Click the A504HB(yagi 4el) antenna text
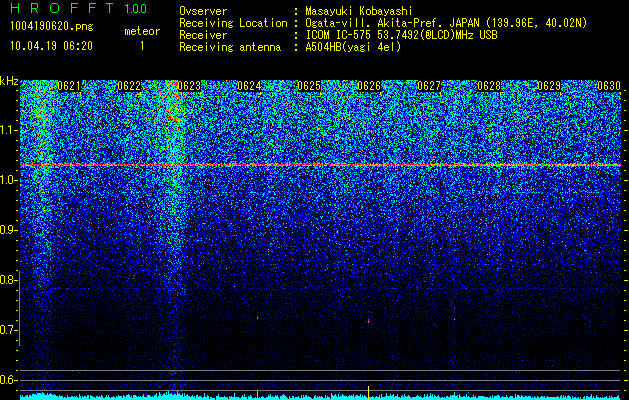The image size is (629, 400). (353, 47)
